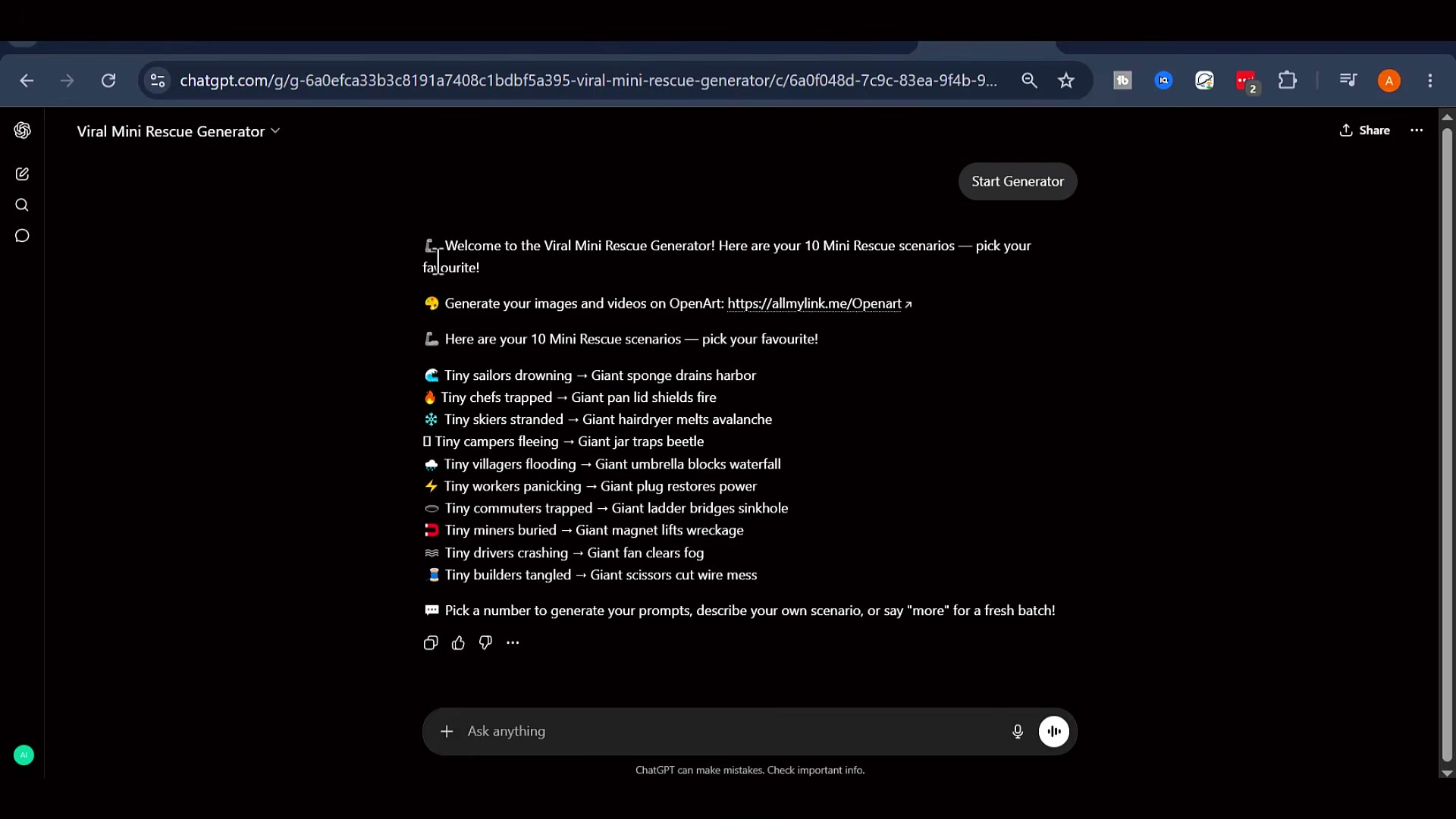Go forward in browser history
Screen dimensions: 1456x819
(x=67, y=80)
